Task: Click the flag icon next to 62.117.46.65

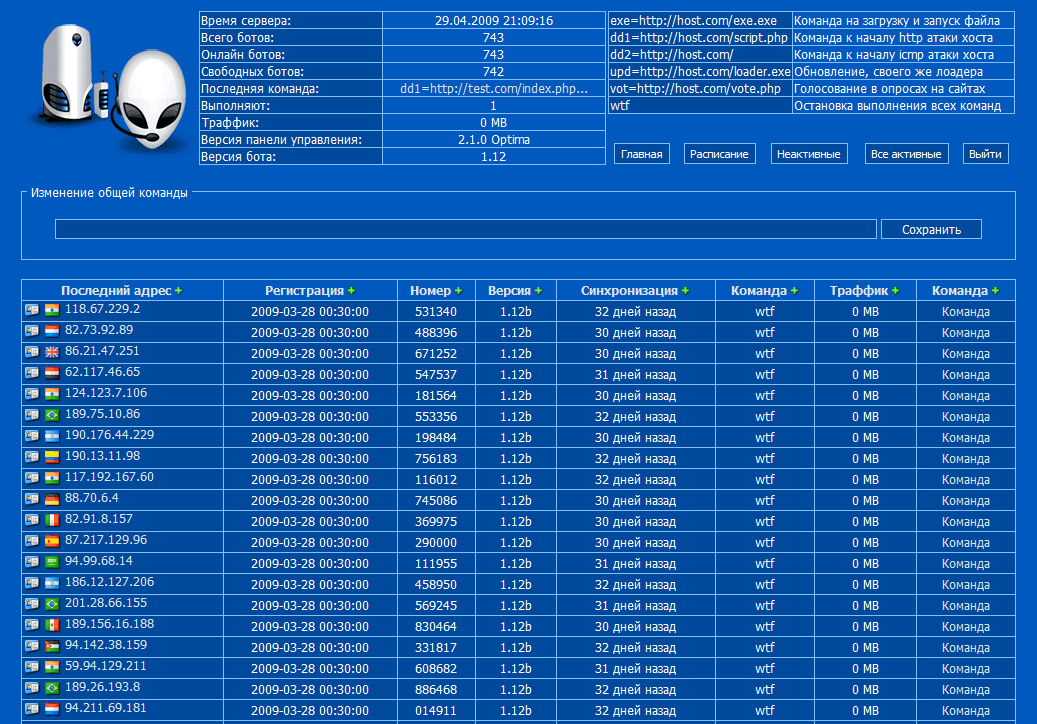Action: click(52, 373)
